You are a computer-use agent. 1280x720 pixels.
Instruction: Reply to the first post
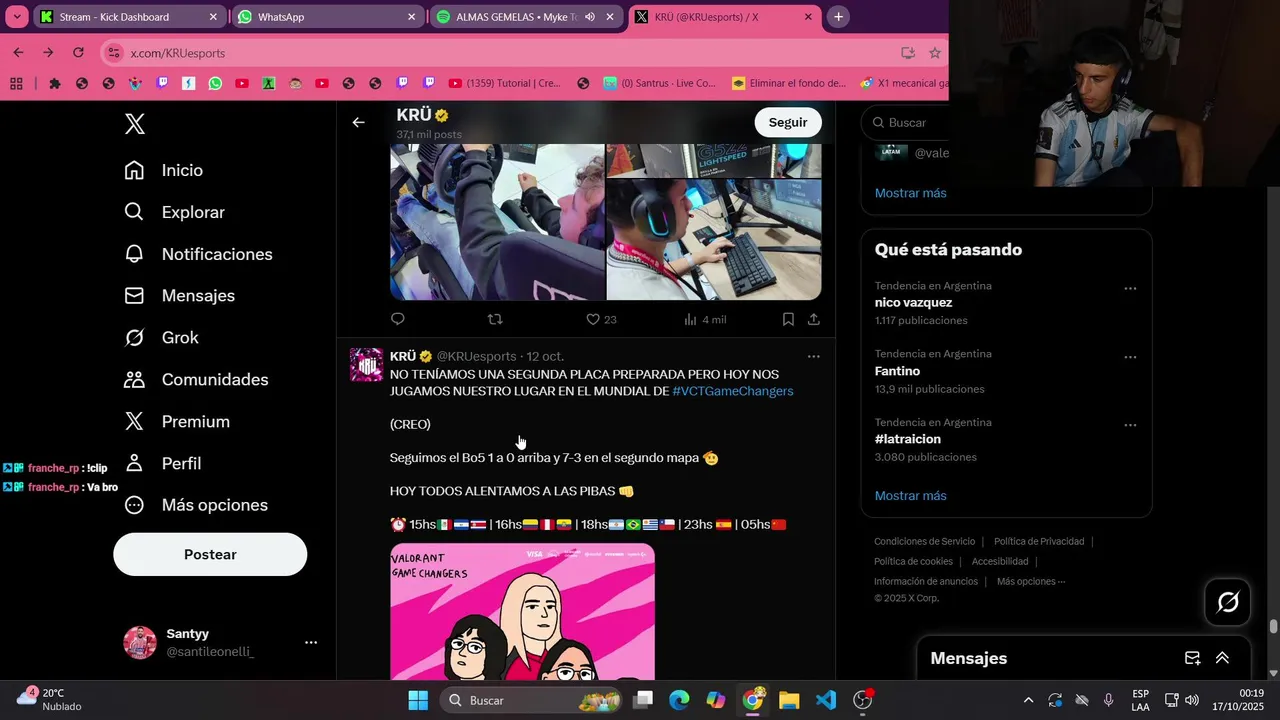[397, 319]
